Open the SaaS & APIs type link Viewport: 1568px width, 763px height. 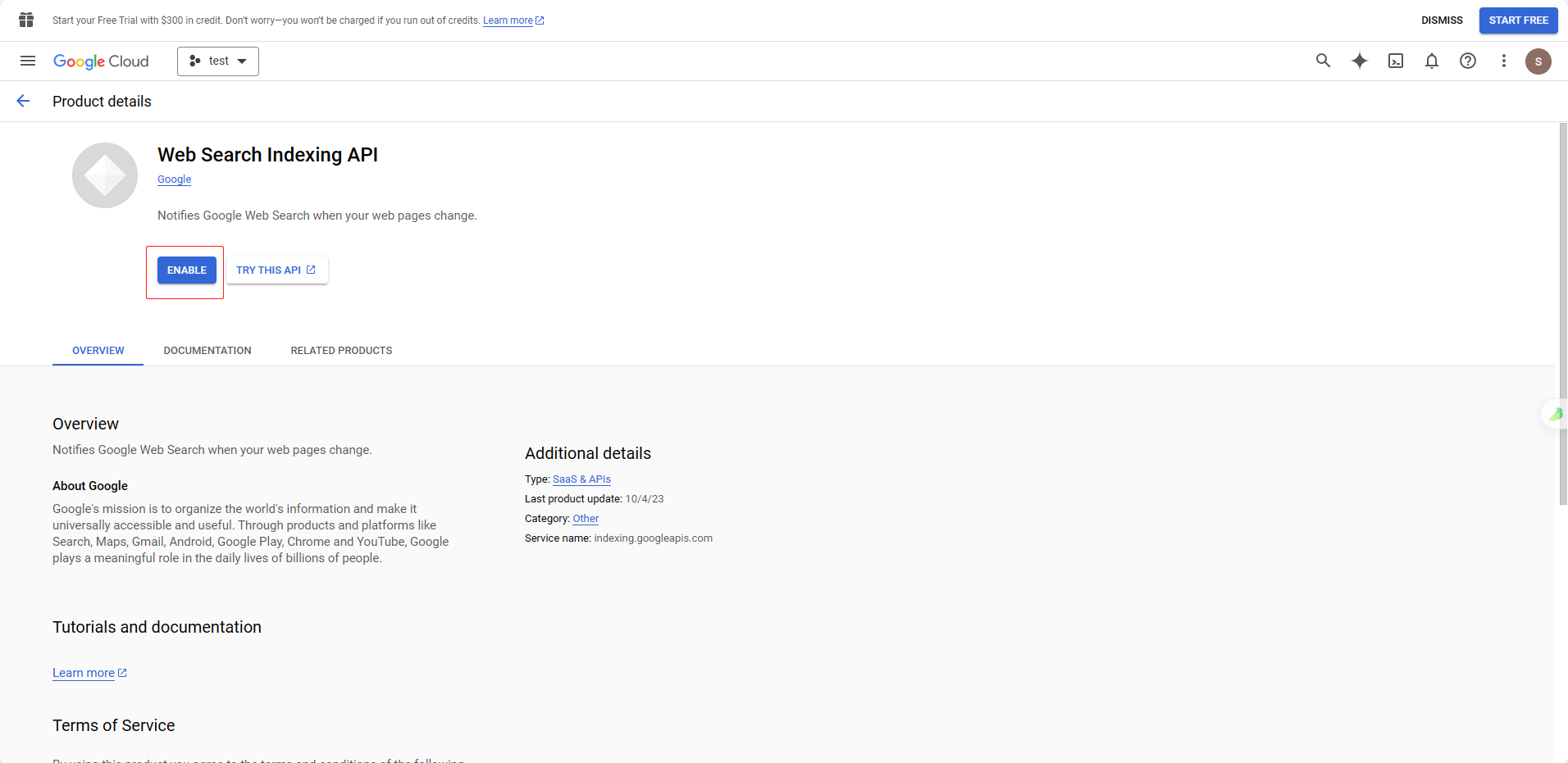coord(581,479)
